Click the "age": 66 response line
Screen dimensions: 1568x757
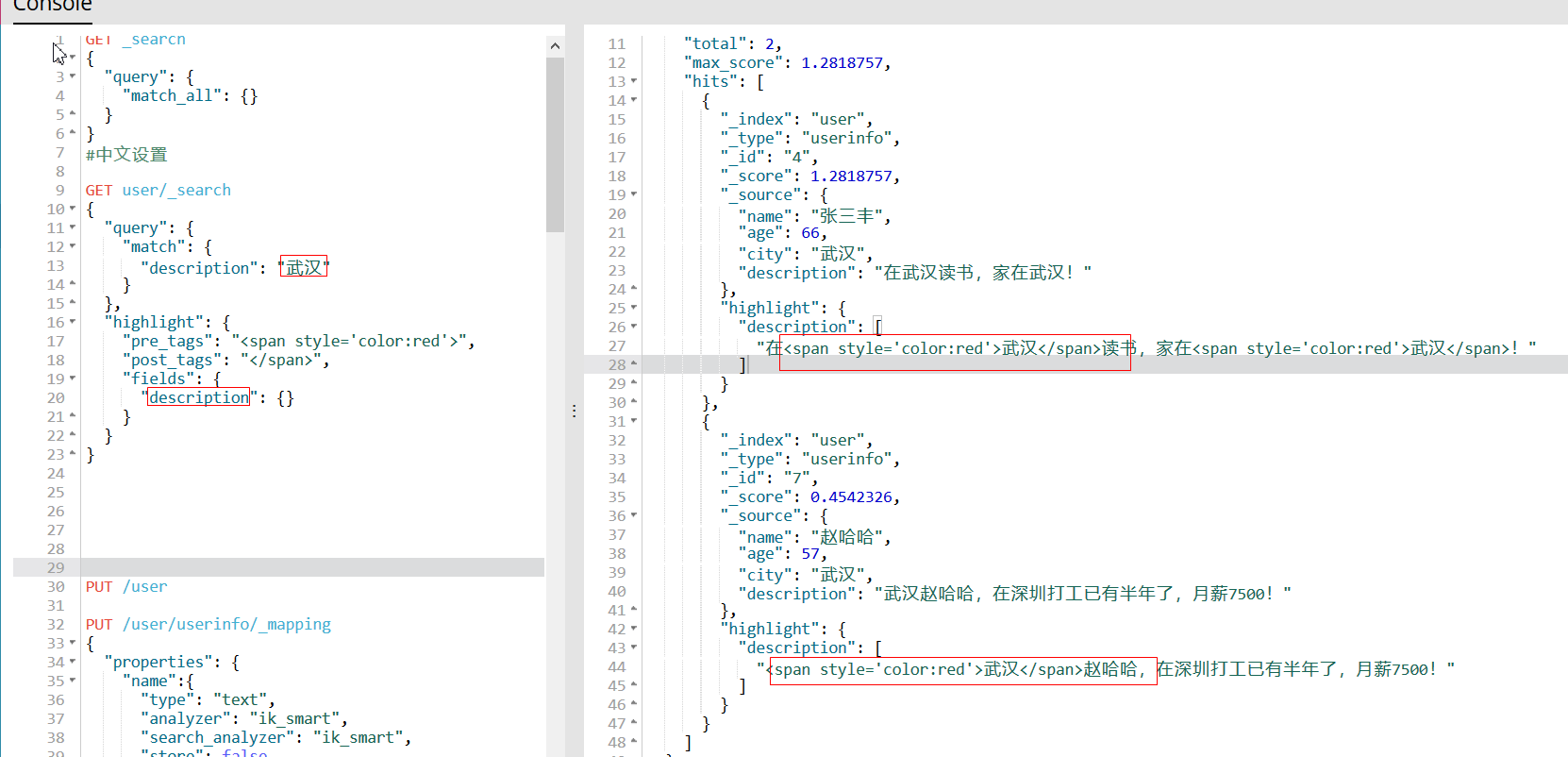(x=783, y=232)
